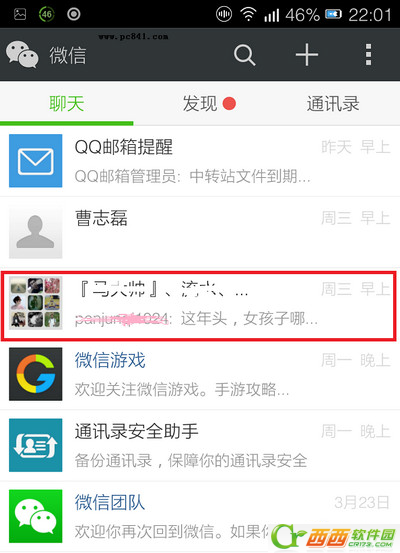Open the 微信团队 title link
400x553 pixels.
click(110, 502)
